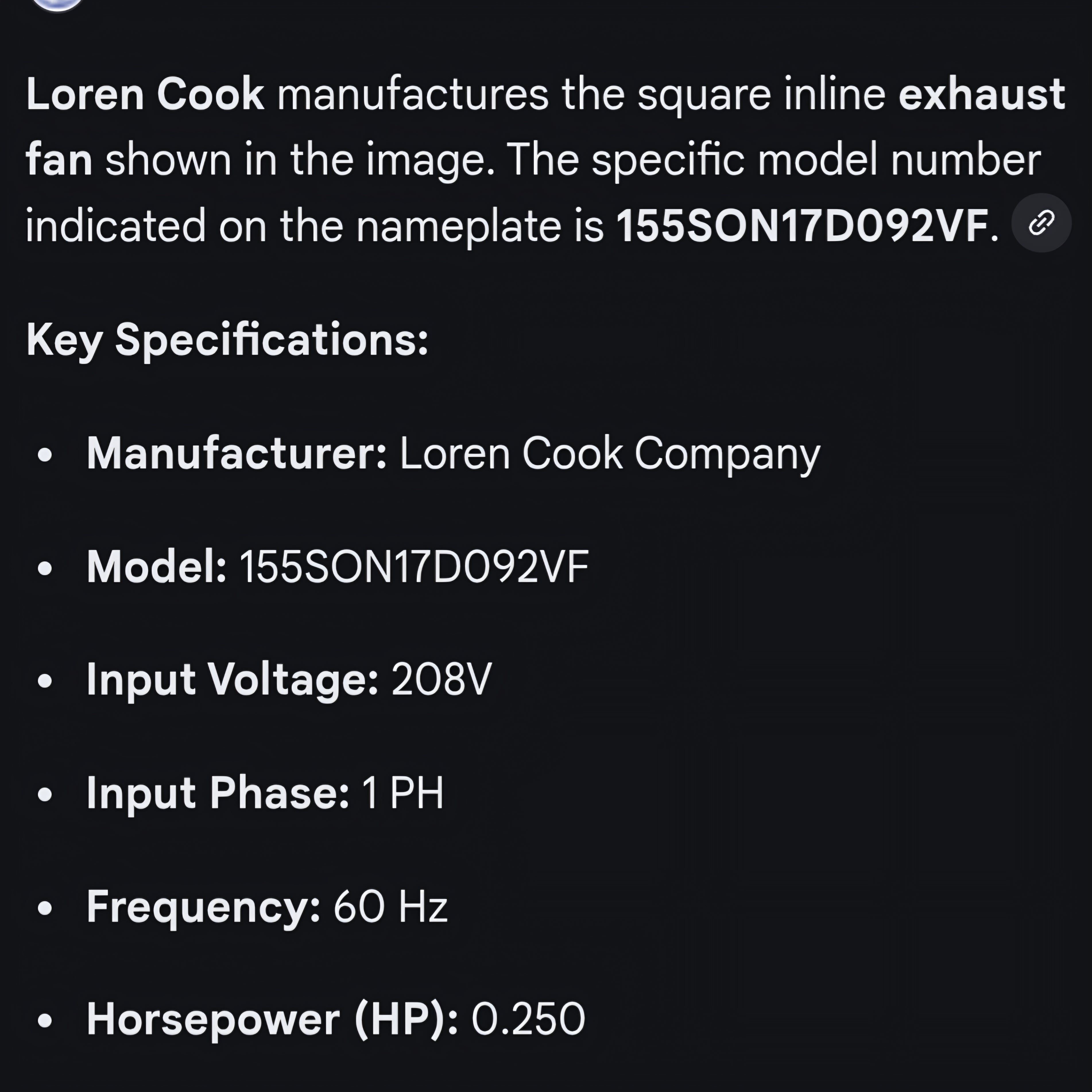This screenshot has height=1092, width=1092.
Task: Click the "208V" voltage value
Action: 441,680
